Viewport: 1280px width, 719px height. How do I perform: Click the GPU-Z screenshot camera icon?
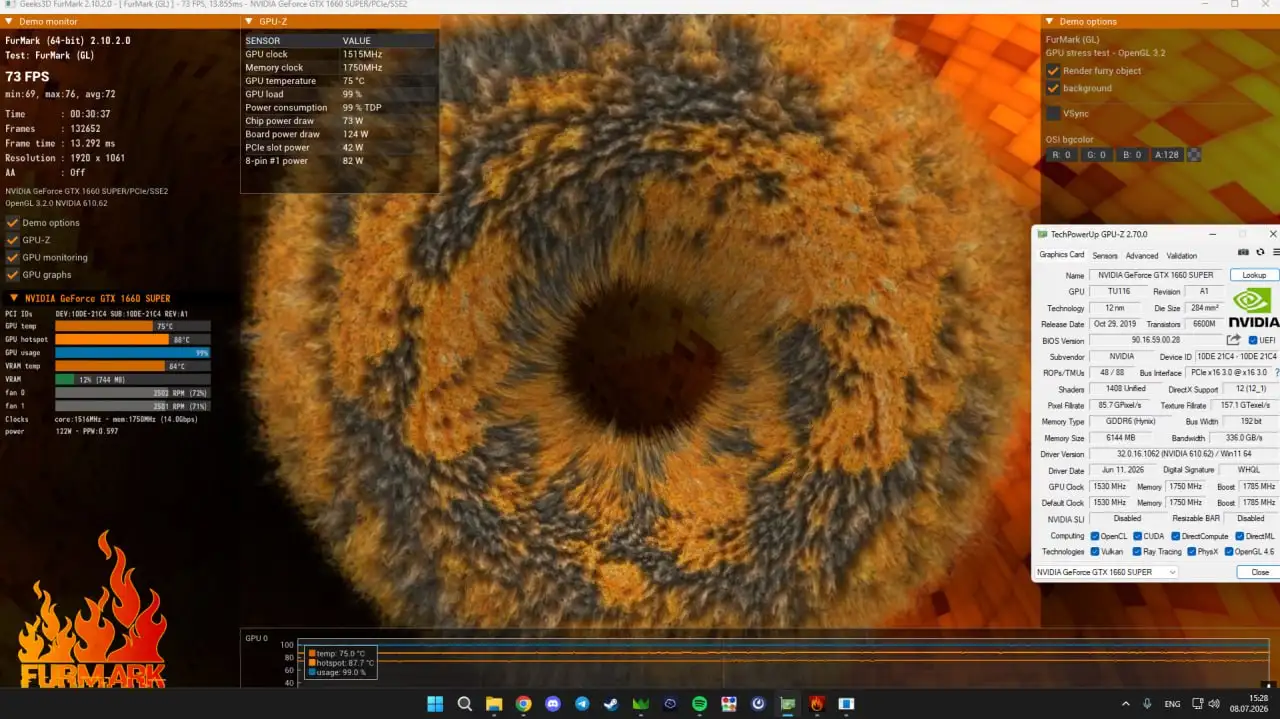click(1243, 253)
